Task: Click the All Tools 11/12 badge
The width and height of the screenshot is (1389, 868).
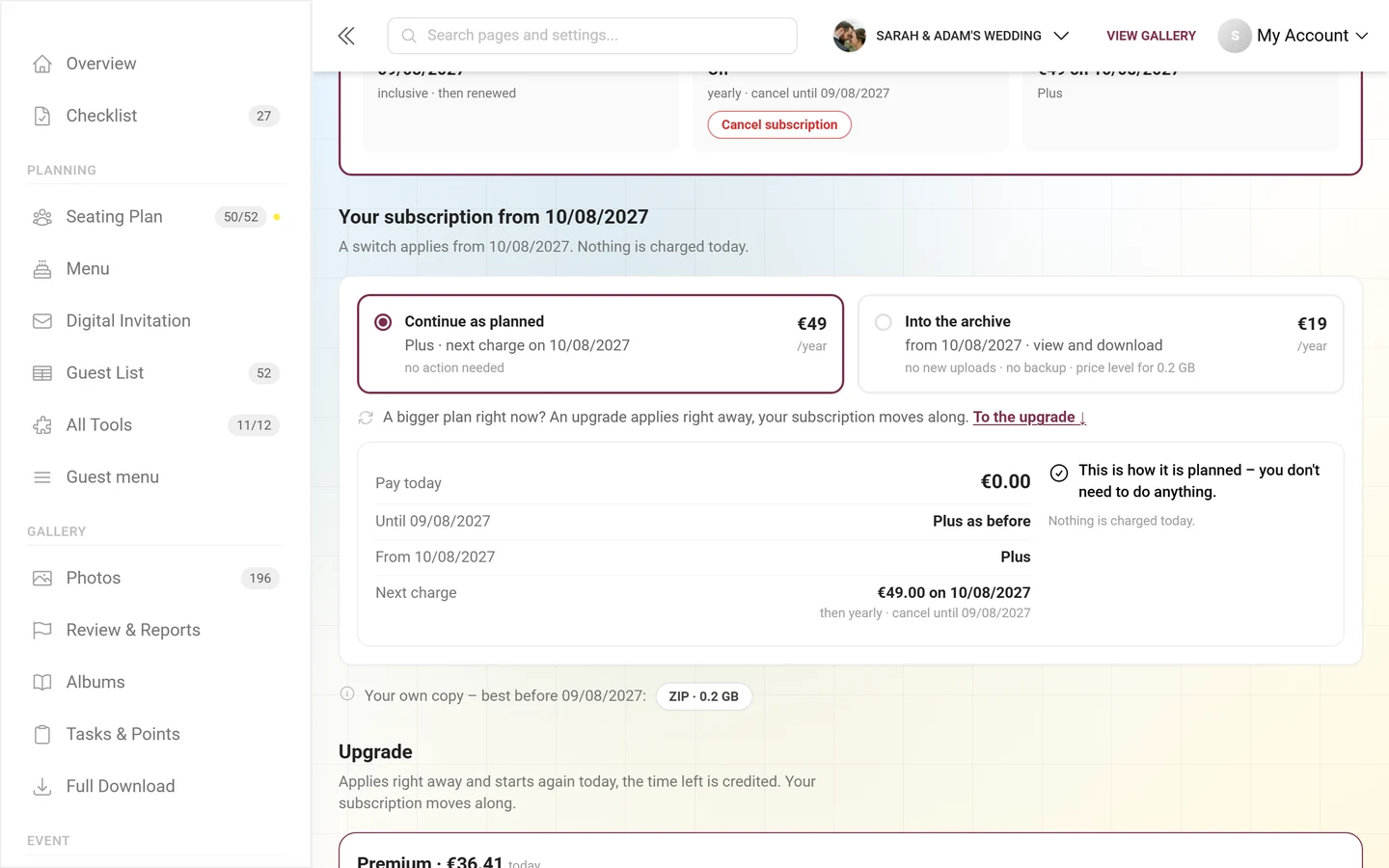Action: tap(254, 425)
